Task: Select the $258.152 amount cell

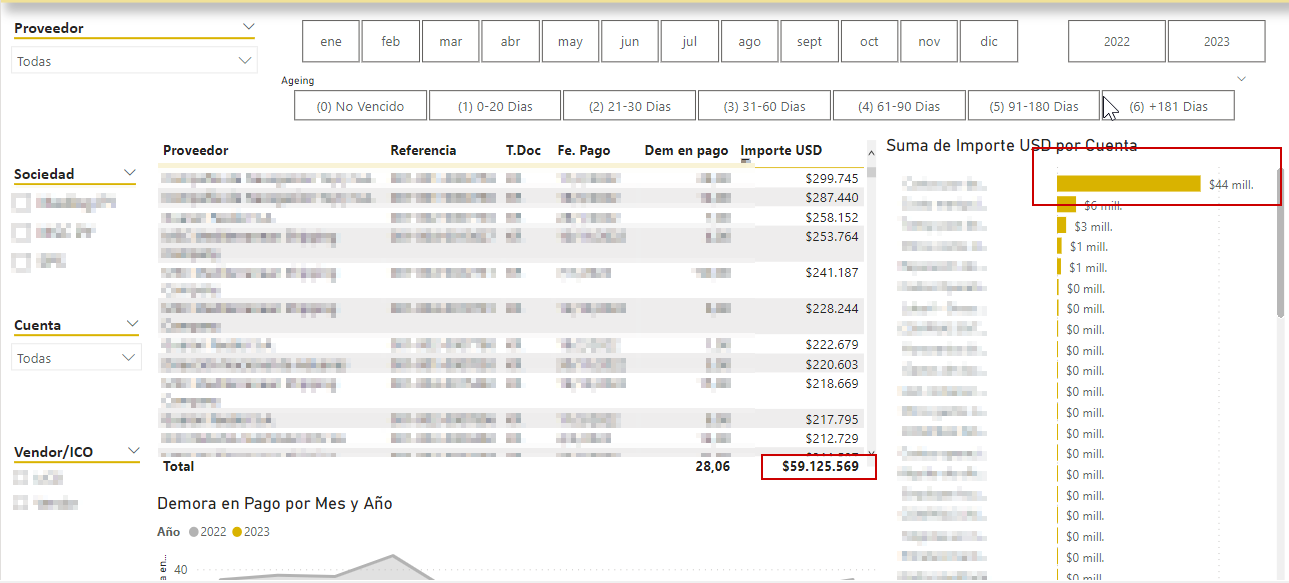Action: [832, 217]
